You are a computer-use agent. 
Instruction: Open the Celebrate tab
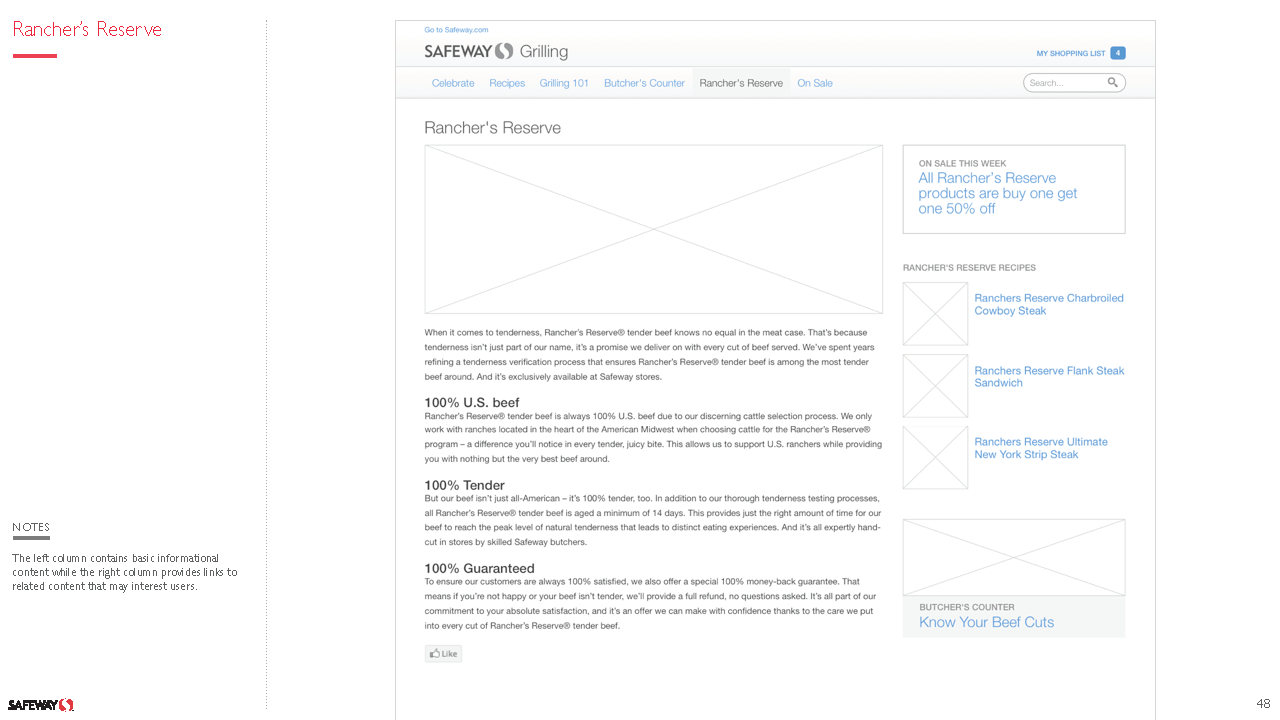pos(453,83)
